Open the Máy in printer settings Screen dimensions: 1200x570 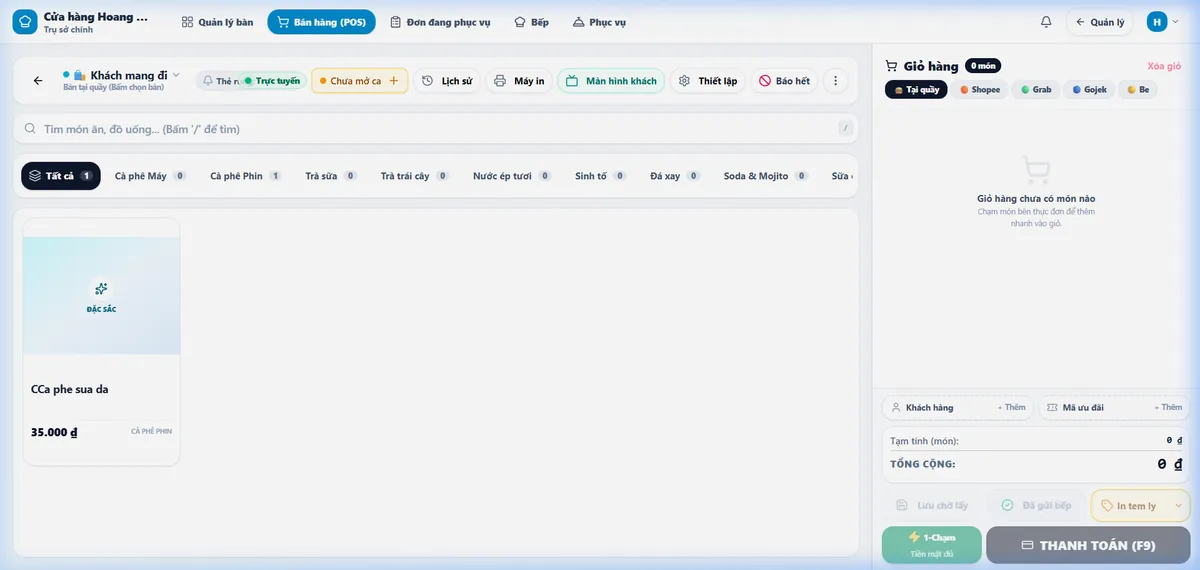pyautogui.click(x=519, y=81)
